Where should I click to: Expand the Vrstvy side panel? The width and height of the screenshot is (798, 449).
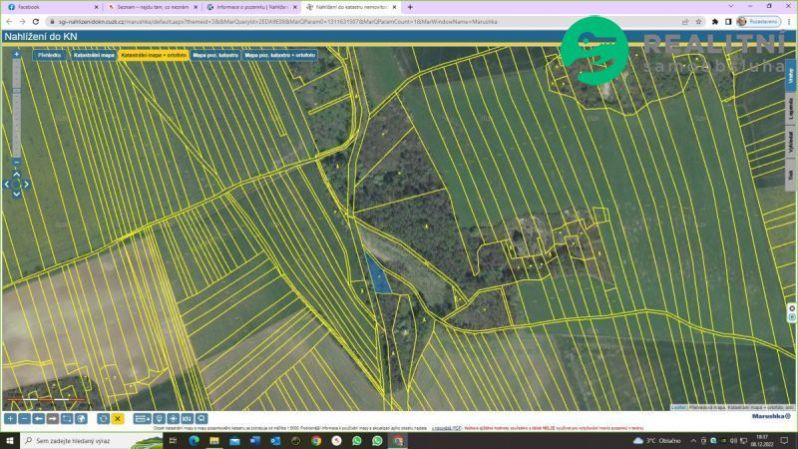click(791, 76)
